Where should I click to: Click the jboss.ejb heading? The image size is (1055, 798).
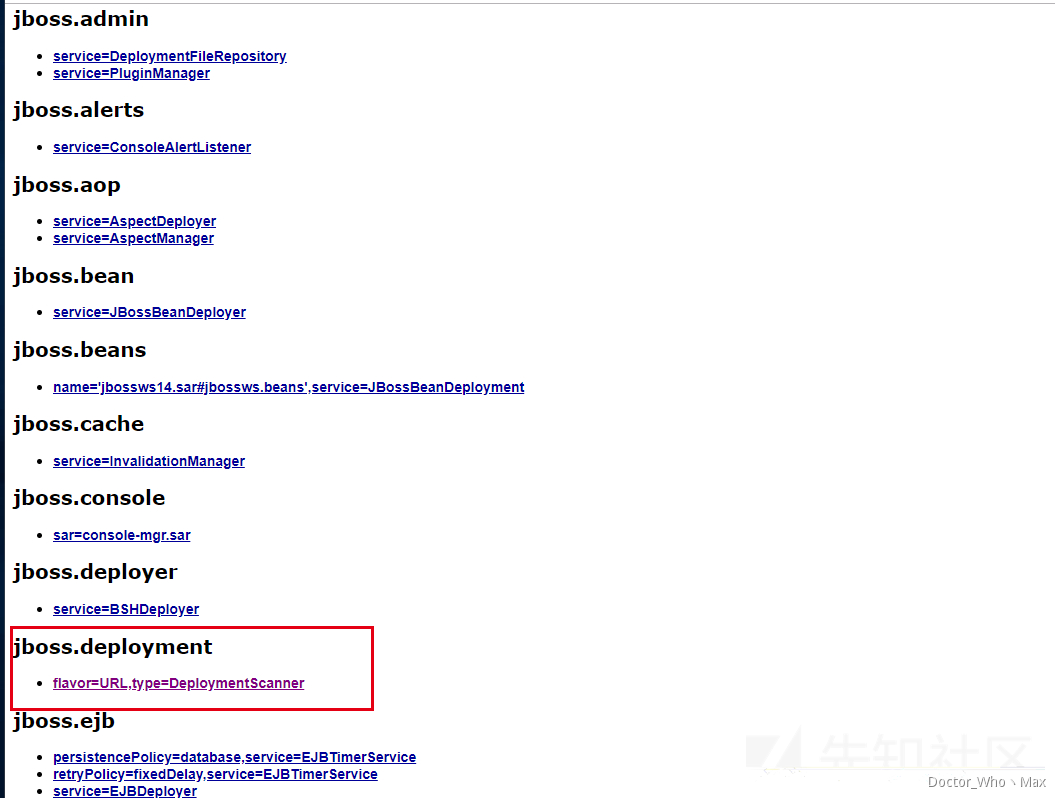coord(64,721)
